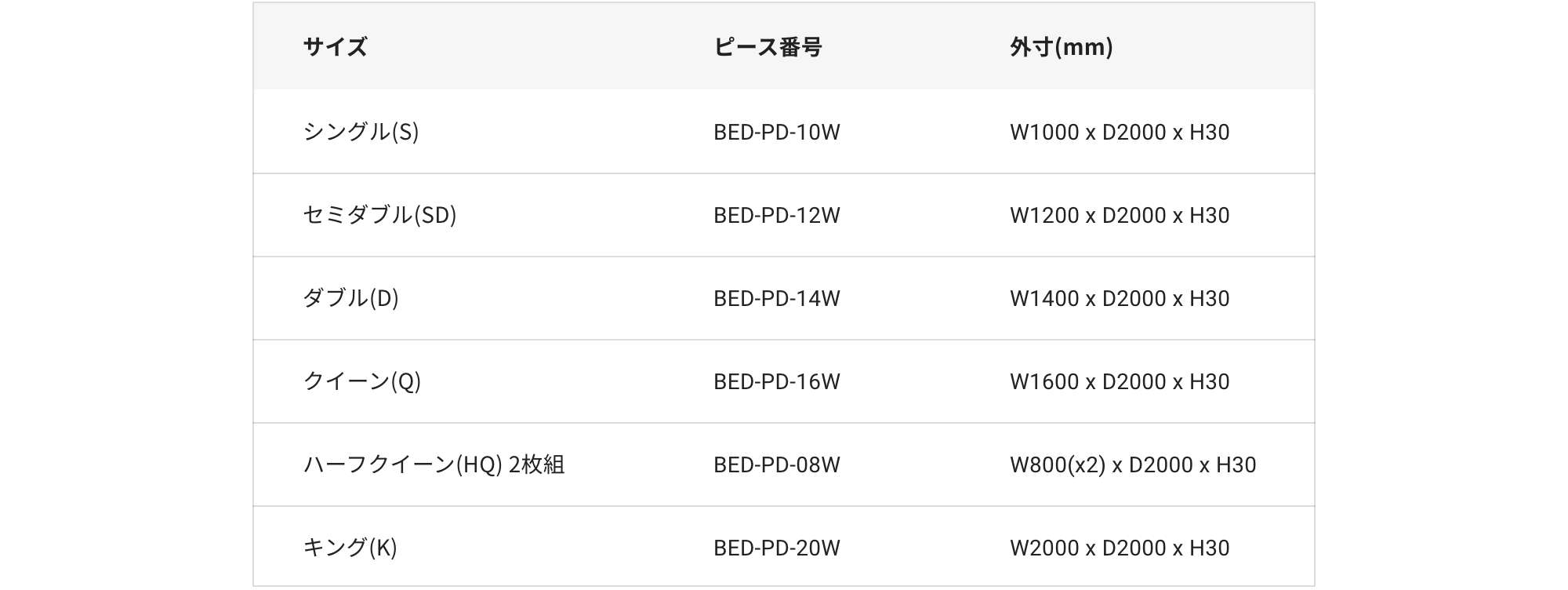1568x590 pixels.
Task: Click part number BED-PD-10W
Action: tap(776, 132)
